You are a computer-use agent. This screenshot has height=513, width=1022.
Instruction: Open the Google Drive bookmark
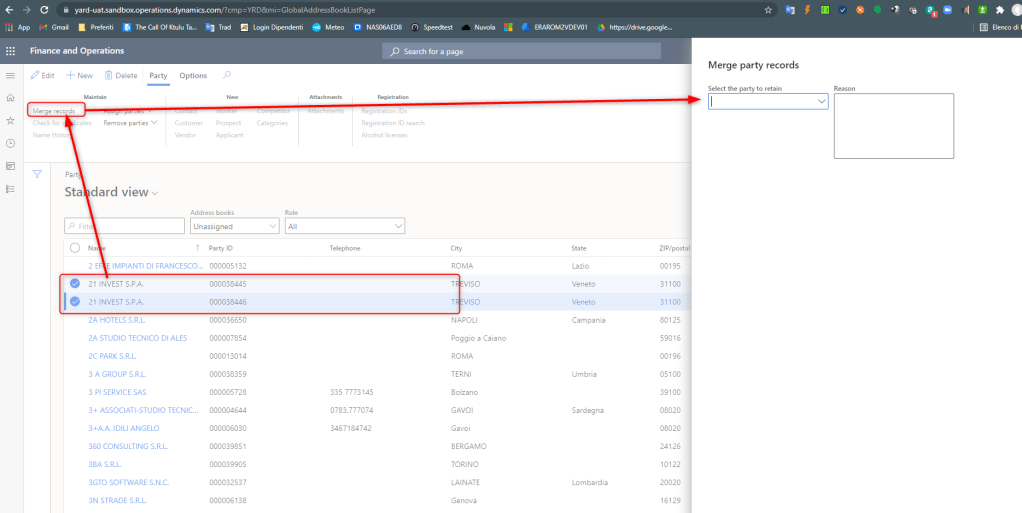coord(635,27)
